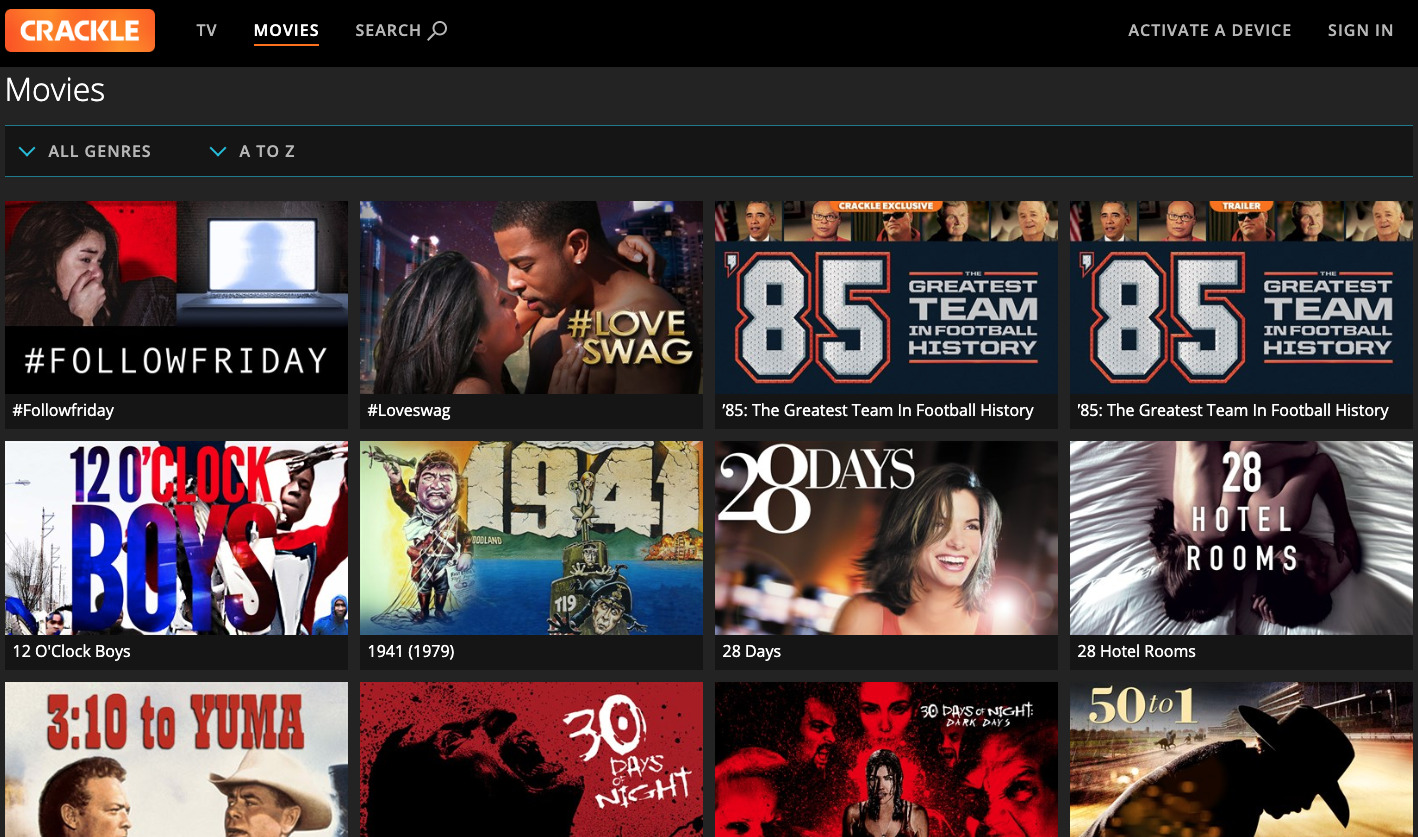
Task: Open the 28 Days movie thumbnail
Action: tap(886, 538)
